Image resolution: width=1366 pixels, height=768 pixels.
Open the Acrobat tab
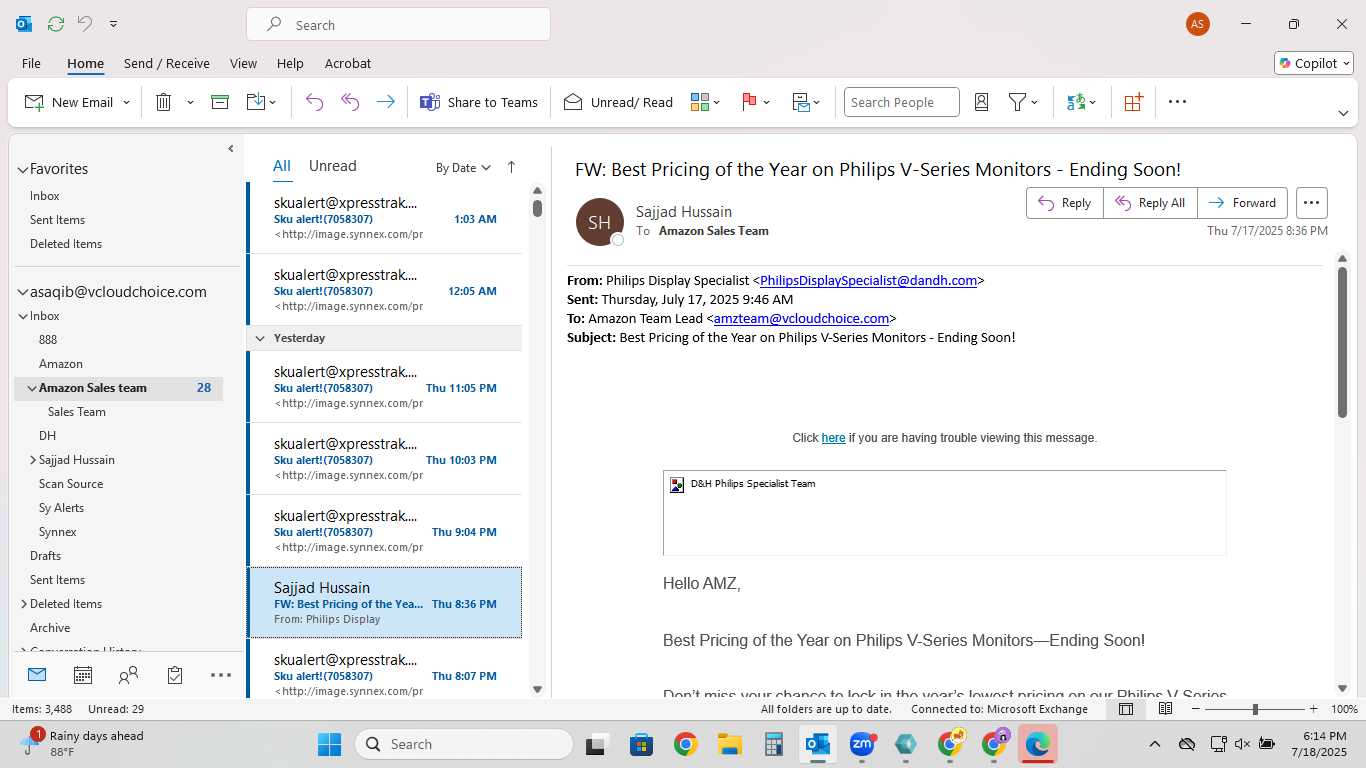tap(347, 63)
